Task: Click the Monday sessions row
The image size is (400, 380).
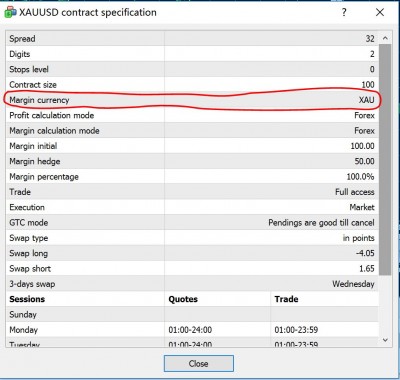Action: pos(192,330)
